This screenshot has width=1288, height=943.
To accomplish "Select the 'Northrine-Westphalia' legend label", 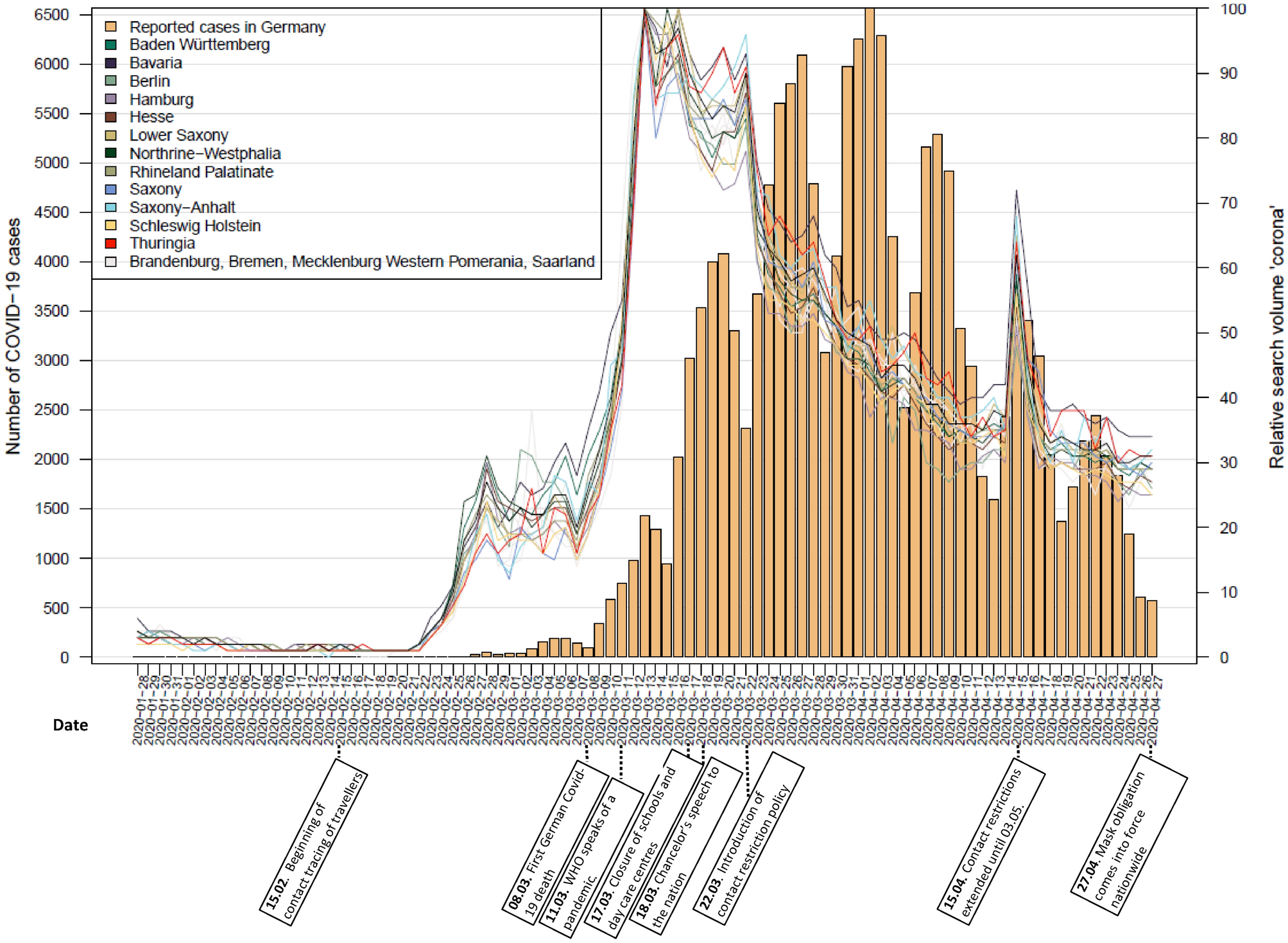I will tap(205, 153).
